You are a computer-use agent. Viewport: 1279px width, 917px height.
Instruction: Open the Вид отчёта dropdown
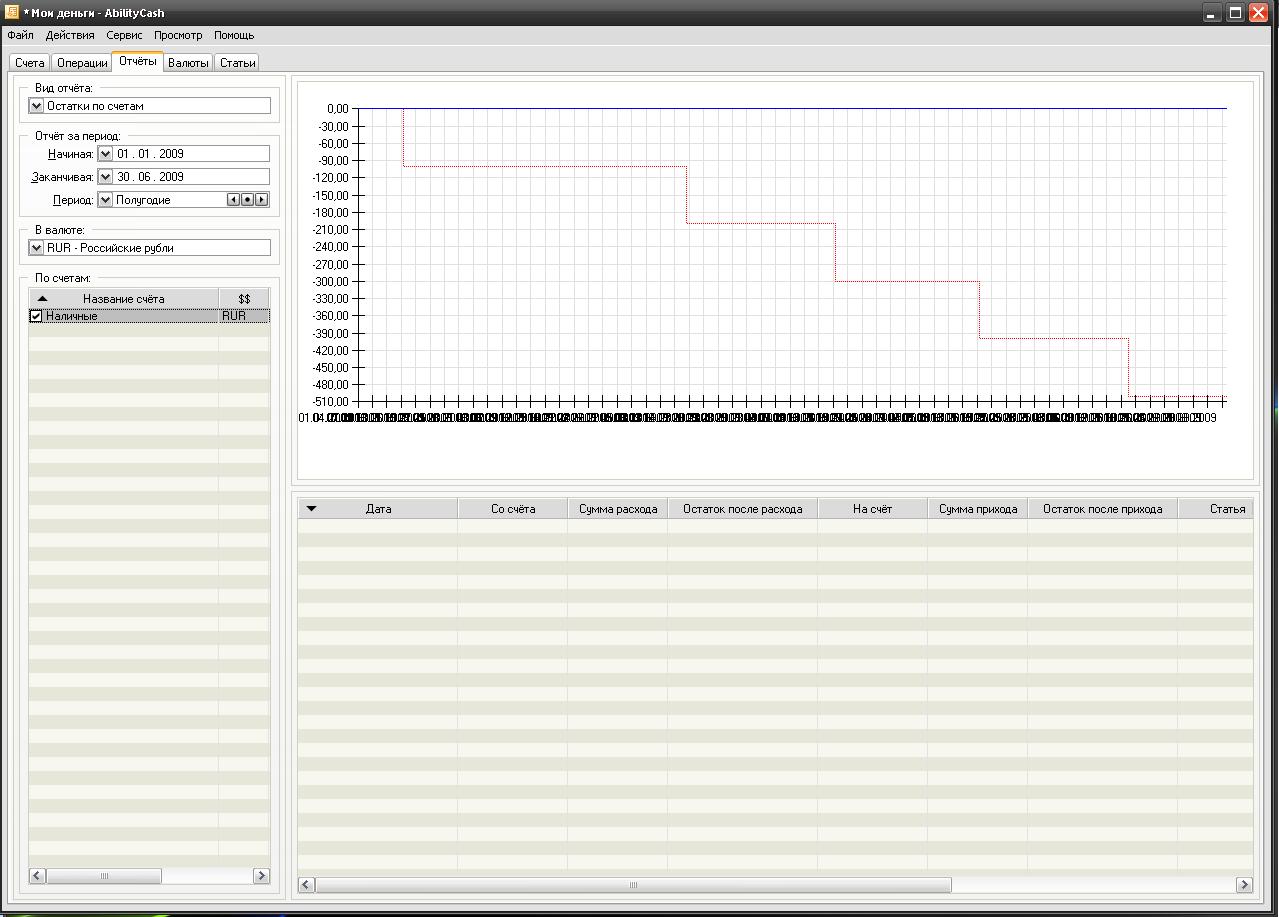pyautogui.click(x=37, y=106)
